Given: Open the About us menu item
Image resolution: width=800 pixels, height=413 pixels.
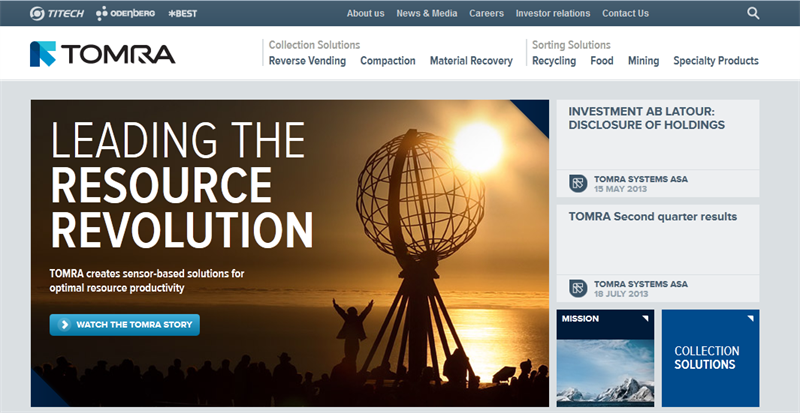Looking at the screenshot, I should 365,13.
